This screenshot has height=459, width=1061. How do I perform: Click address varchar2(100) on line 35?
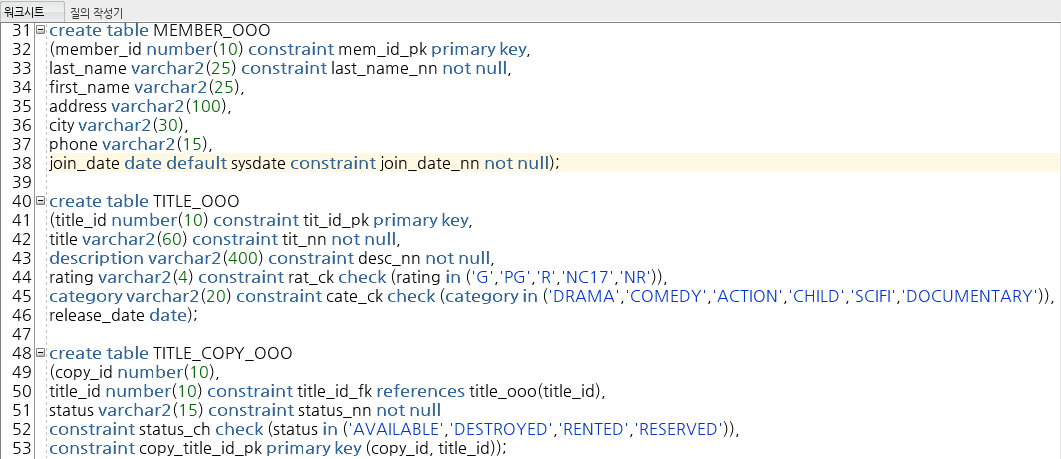(140, 106)
